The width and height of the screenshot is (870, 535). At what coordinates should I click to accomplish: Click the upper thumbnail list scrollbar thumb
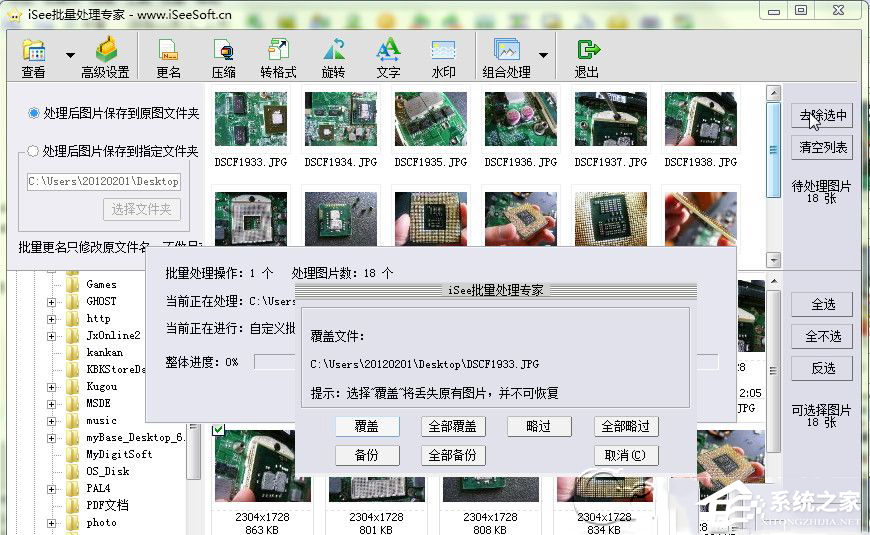[773, 150]
